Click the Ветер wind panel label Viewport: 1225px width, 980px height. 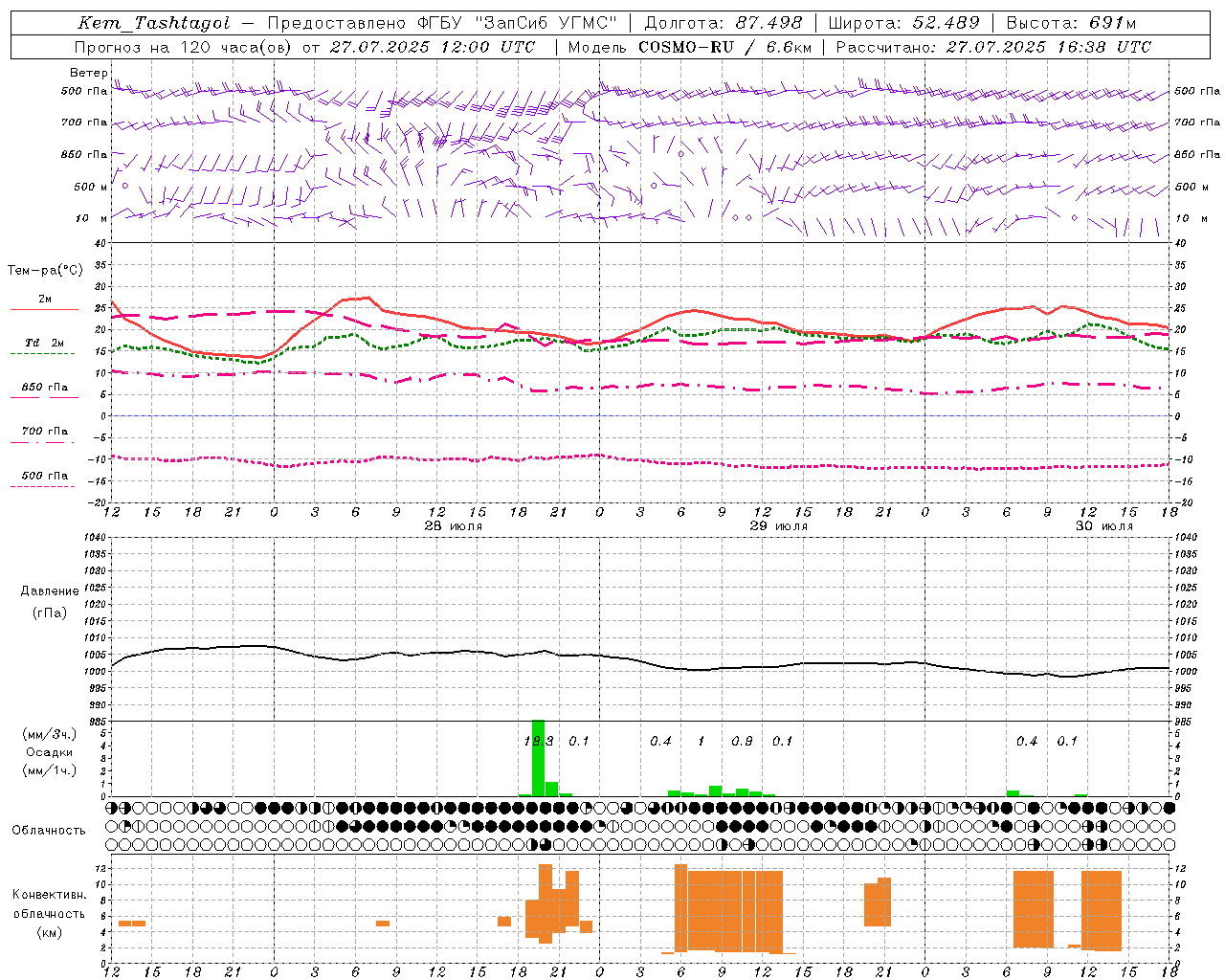(89, 73)
